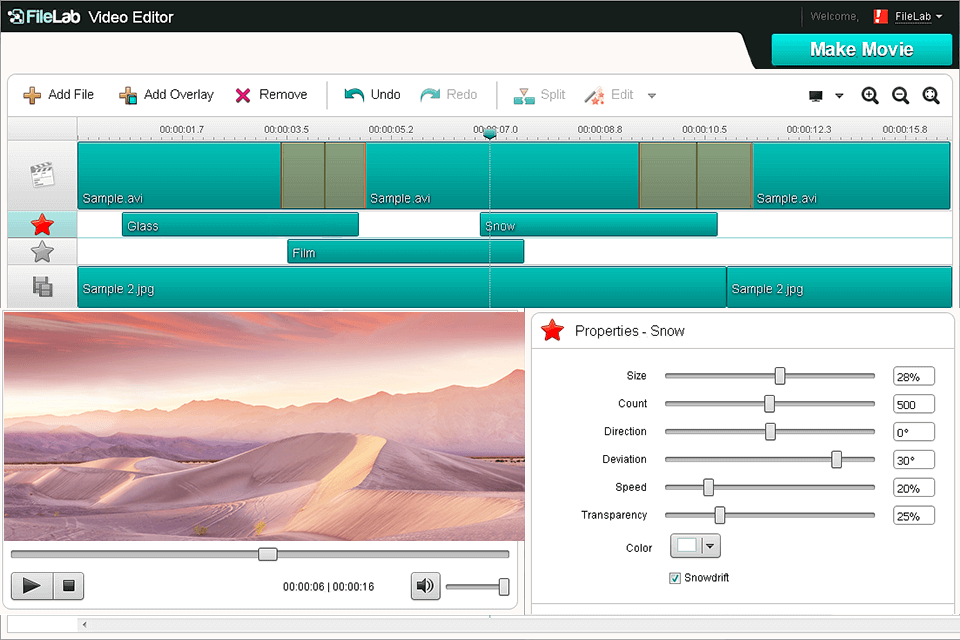
Task: Click the Add File plus icon
Action: (x=32, y=95)
